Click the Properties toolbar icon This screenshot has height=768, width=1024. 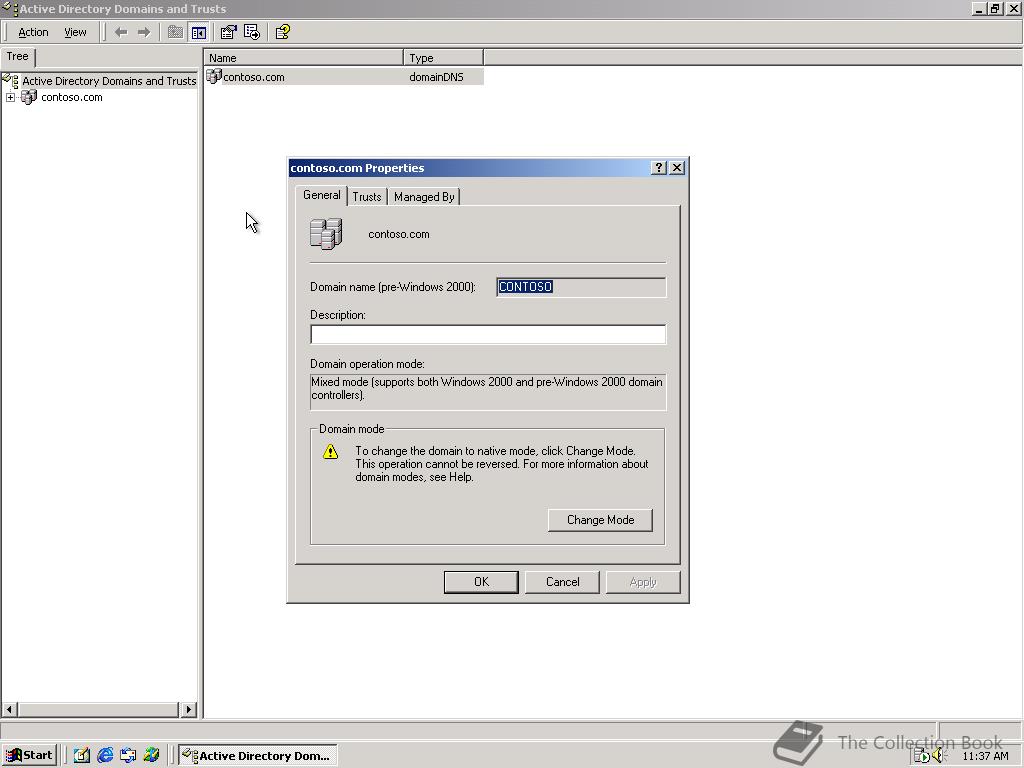point(228,32)
